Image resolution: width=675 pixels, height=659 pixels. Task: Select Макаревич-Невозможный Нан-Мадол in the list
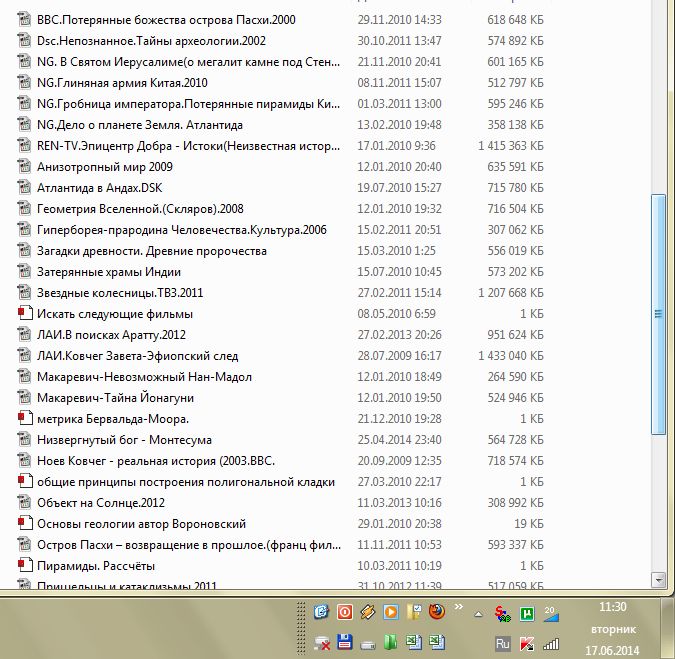(129, 377)
